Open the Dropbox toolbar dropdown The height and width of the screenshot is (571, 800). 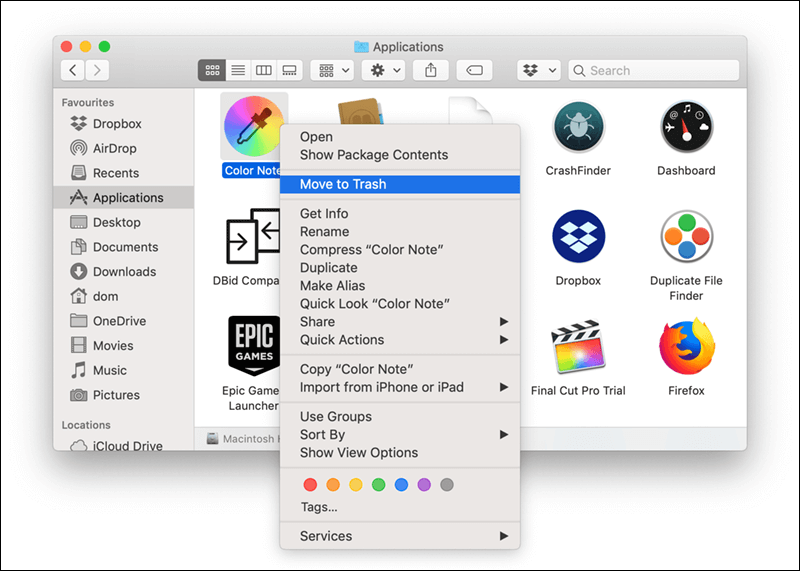coord(539,70)
